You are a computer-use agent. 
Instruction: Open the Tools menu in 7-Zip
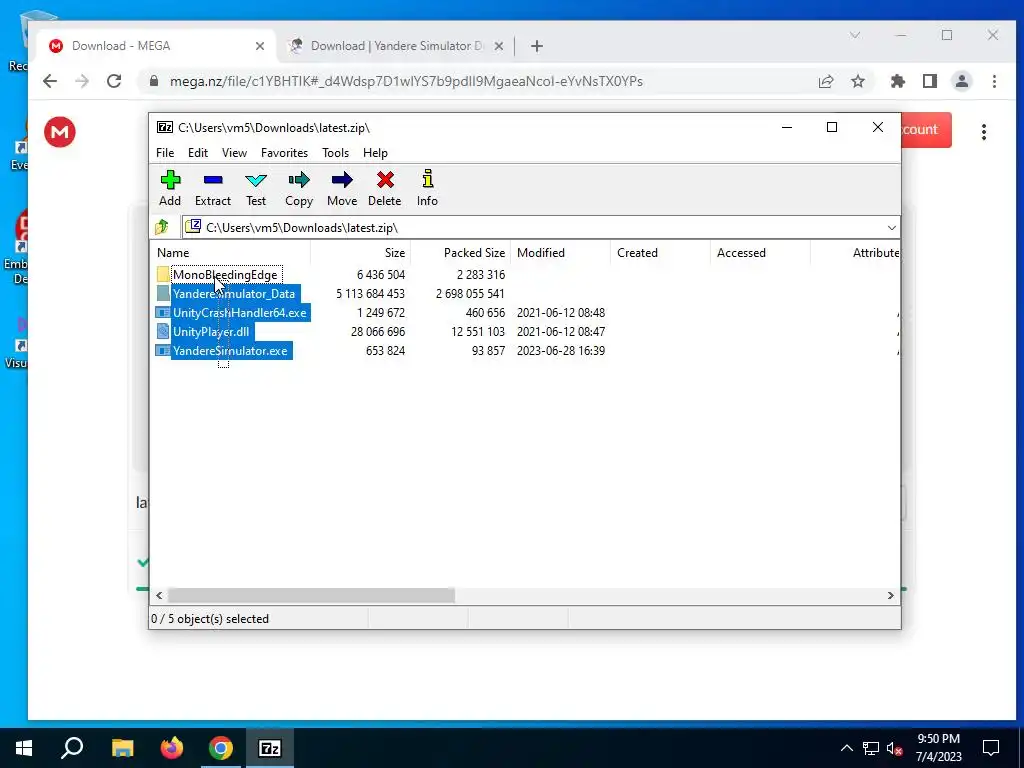click(x=336, y=153)
